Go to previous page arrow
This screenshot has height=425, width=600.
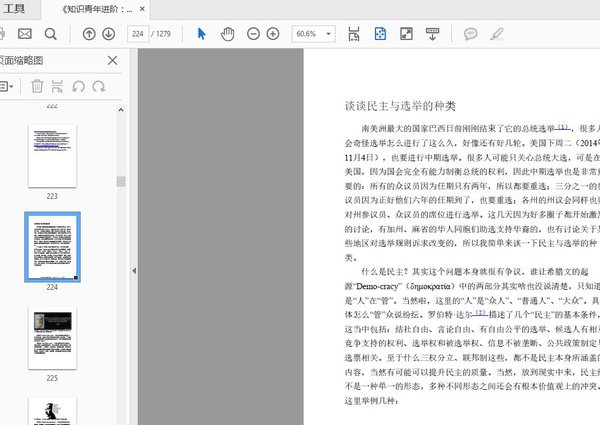(x=89, y=34)
